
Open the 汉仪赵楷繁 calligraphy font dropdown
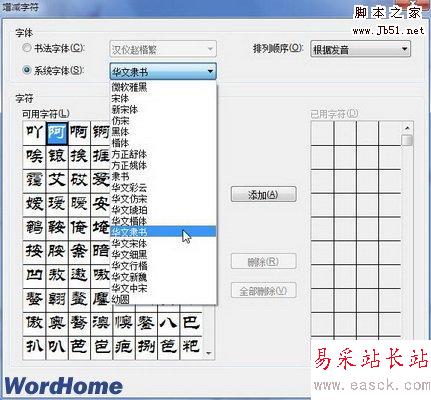click(163, 50)
